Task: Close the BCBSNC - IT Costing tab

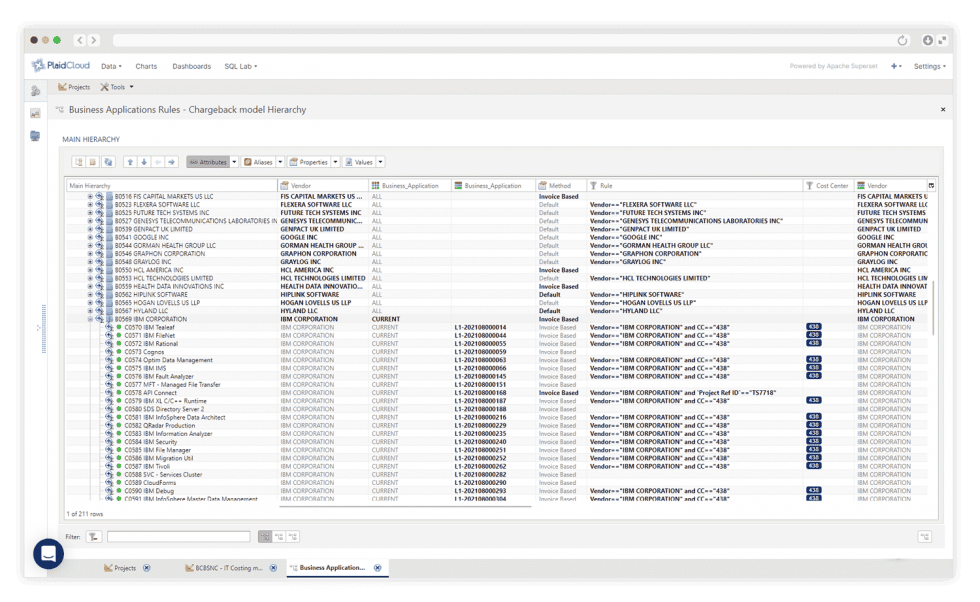Action: tap(273, 568)
